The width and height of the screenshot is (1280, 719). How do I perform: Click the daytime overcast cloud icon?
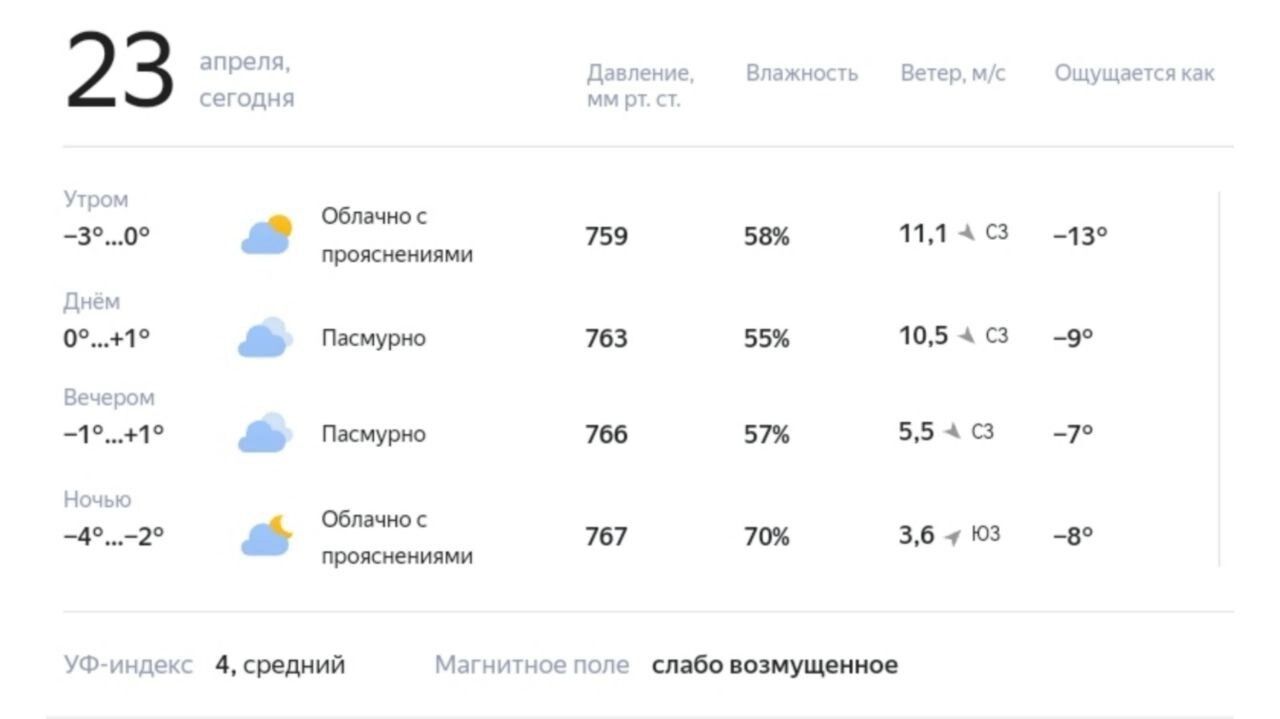[x=265, y=337]
